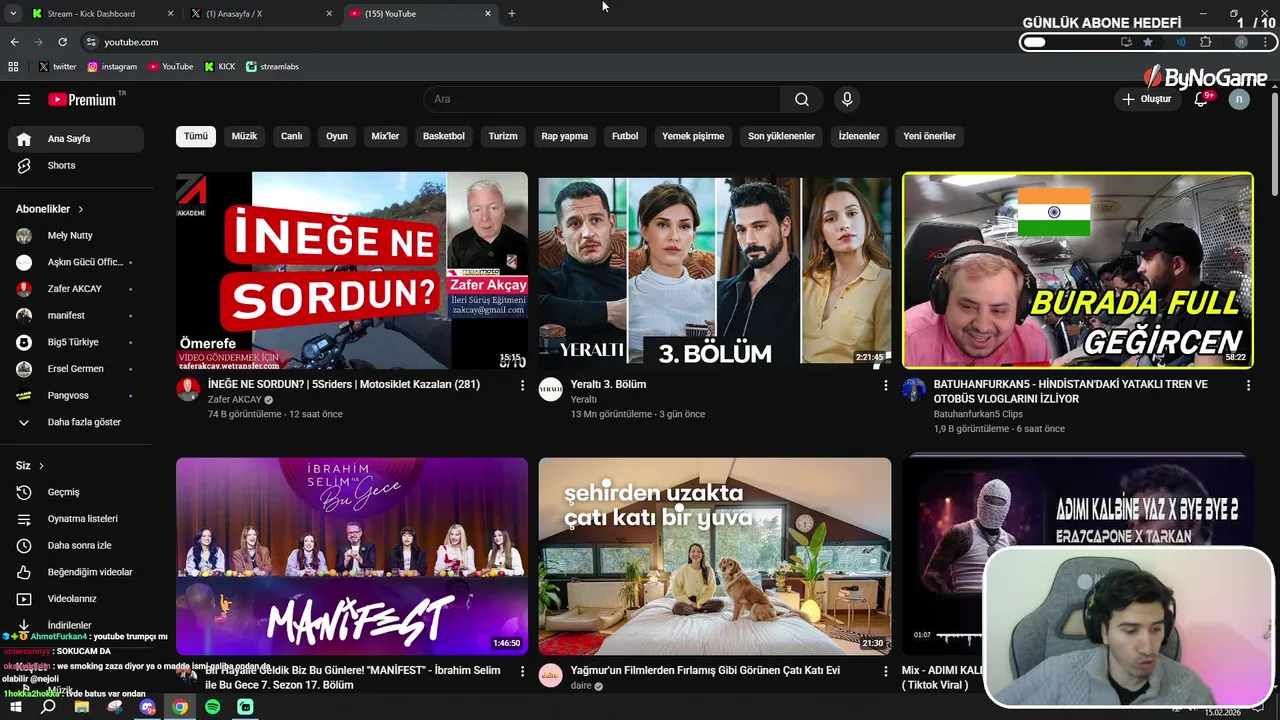Open the KICK bookmark

tap(220, 66)
